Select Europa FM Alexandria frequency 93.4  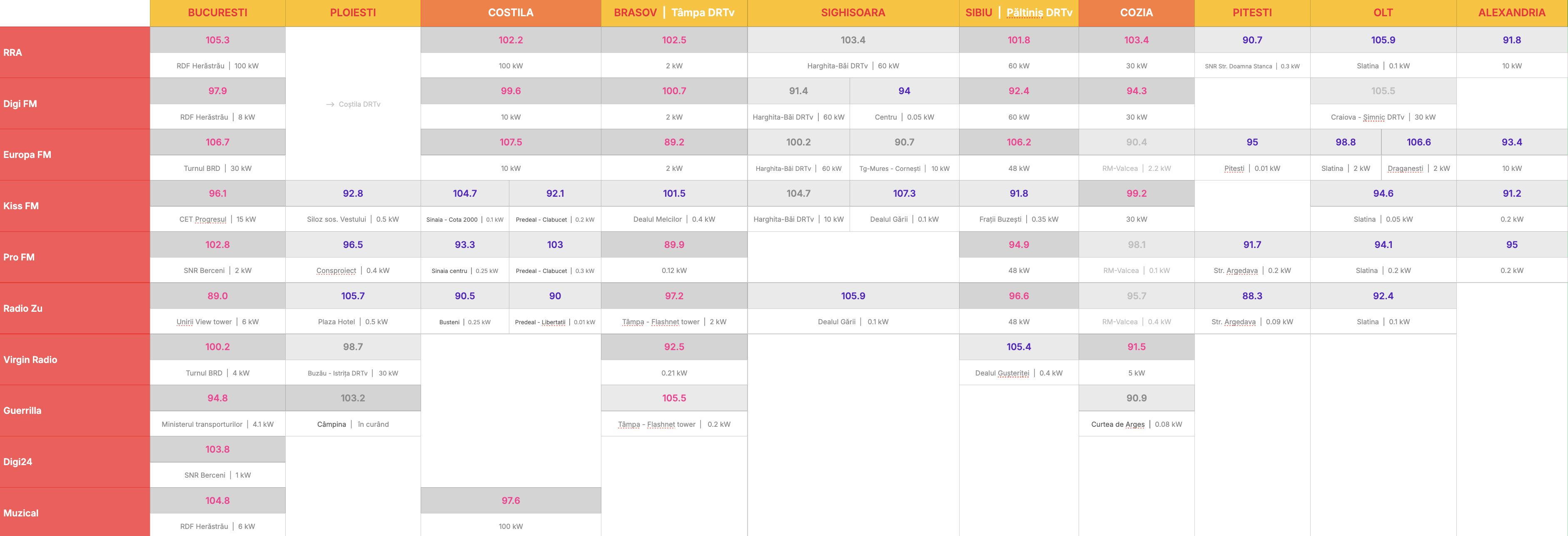pos(1512,142)
